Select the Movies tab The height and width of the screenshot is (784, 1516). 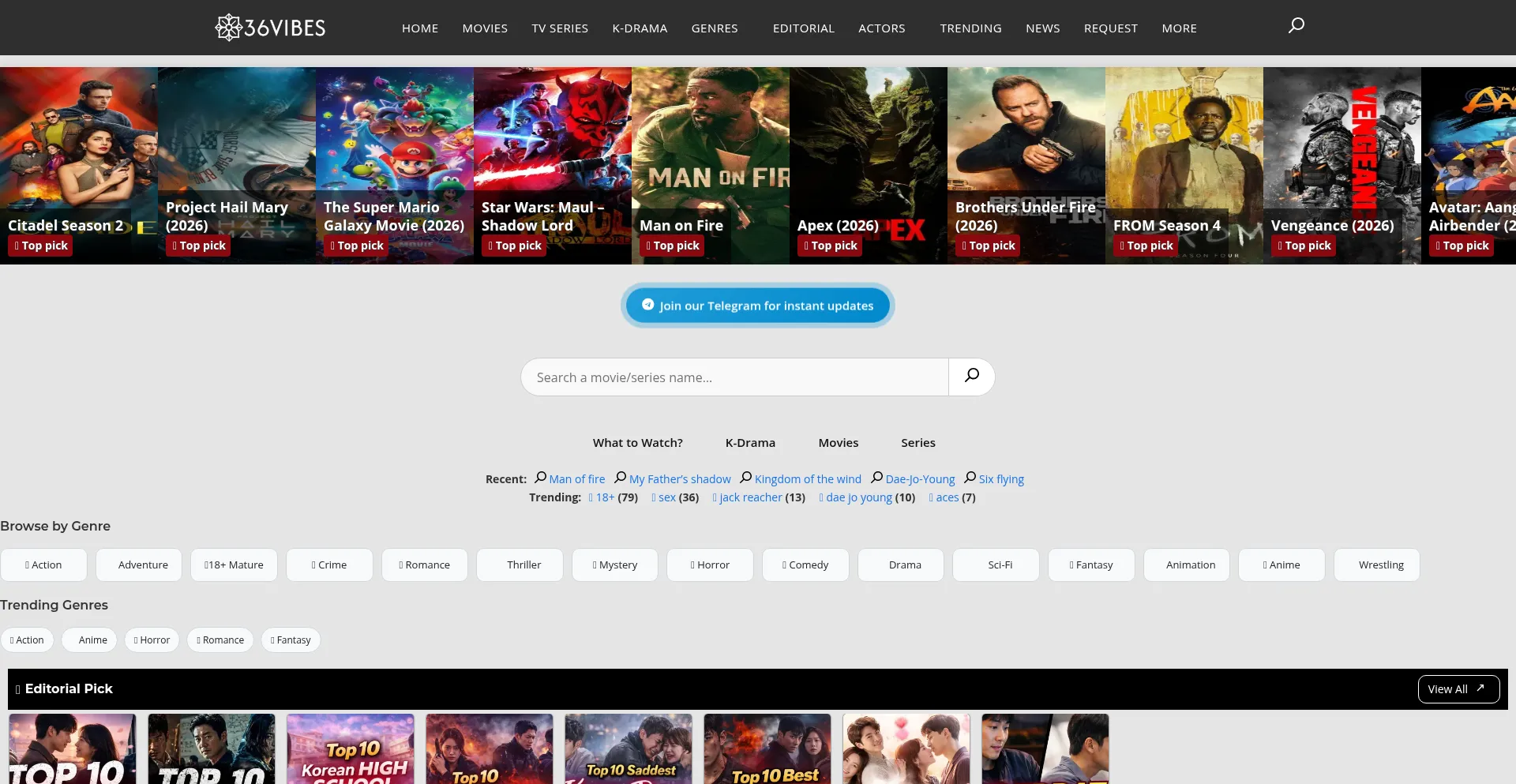click(x=839, y=443)
